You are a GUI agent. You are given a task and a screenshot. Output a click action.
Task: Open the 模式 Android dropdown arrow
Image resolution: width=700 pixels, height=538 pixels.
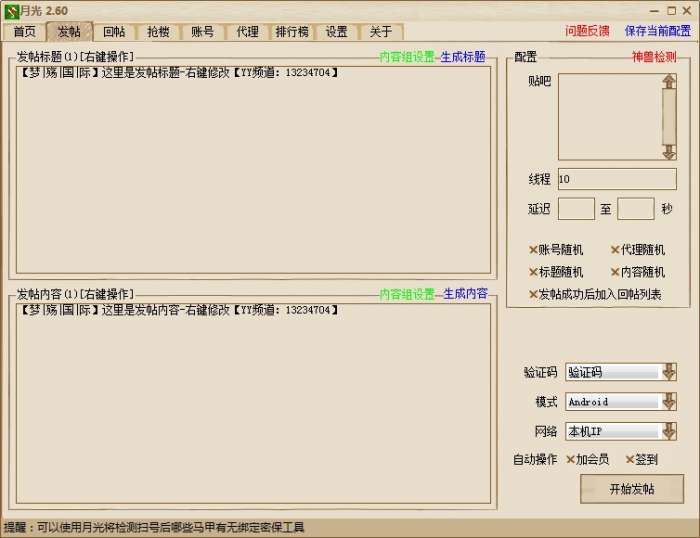click(x=668, y=401)
